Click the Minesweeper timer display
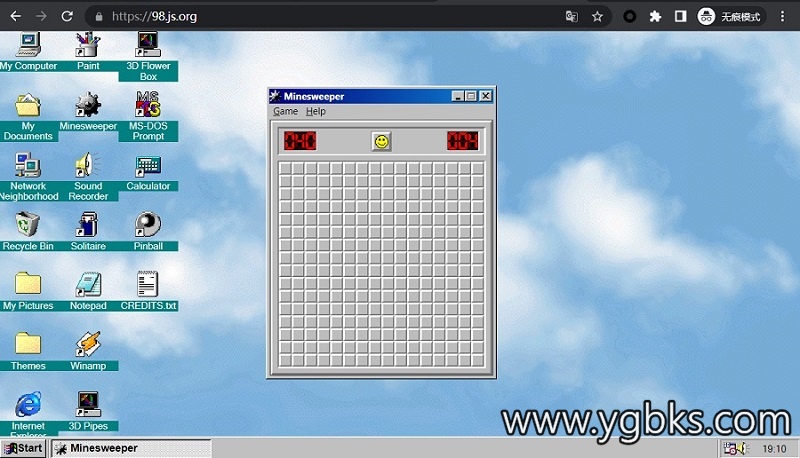The height and width of the screenshot is (458, 800). [x=463, y=140]
